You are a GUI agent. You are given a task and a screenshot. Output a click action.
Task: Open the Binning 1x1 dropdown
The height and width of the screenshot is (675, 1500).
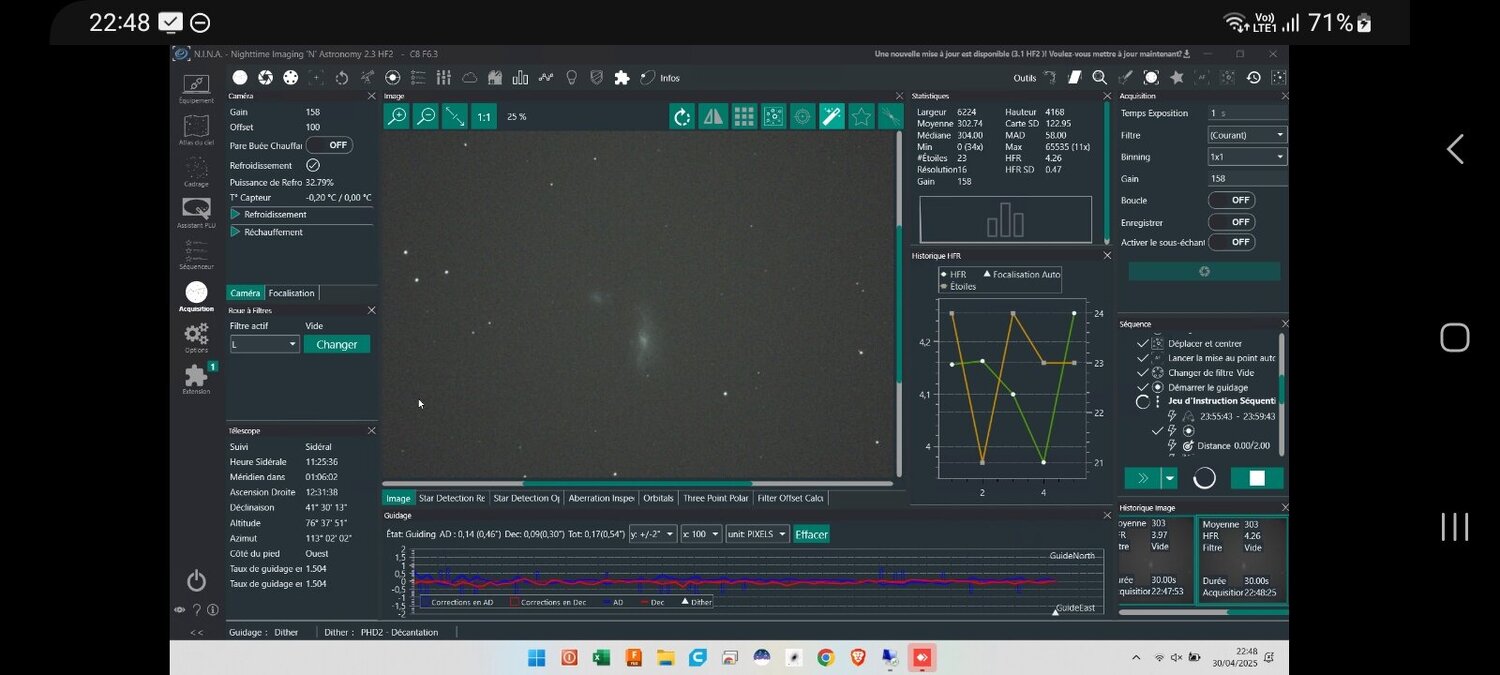pyautogui.click(x=1247, y=157)
